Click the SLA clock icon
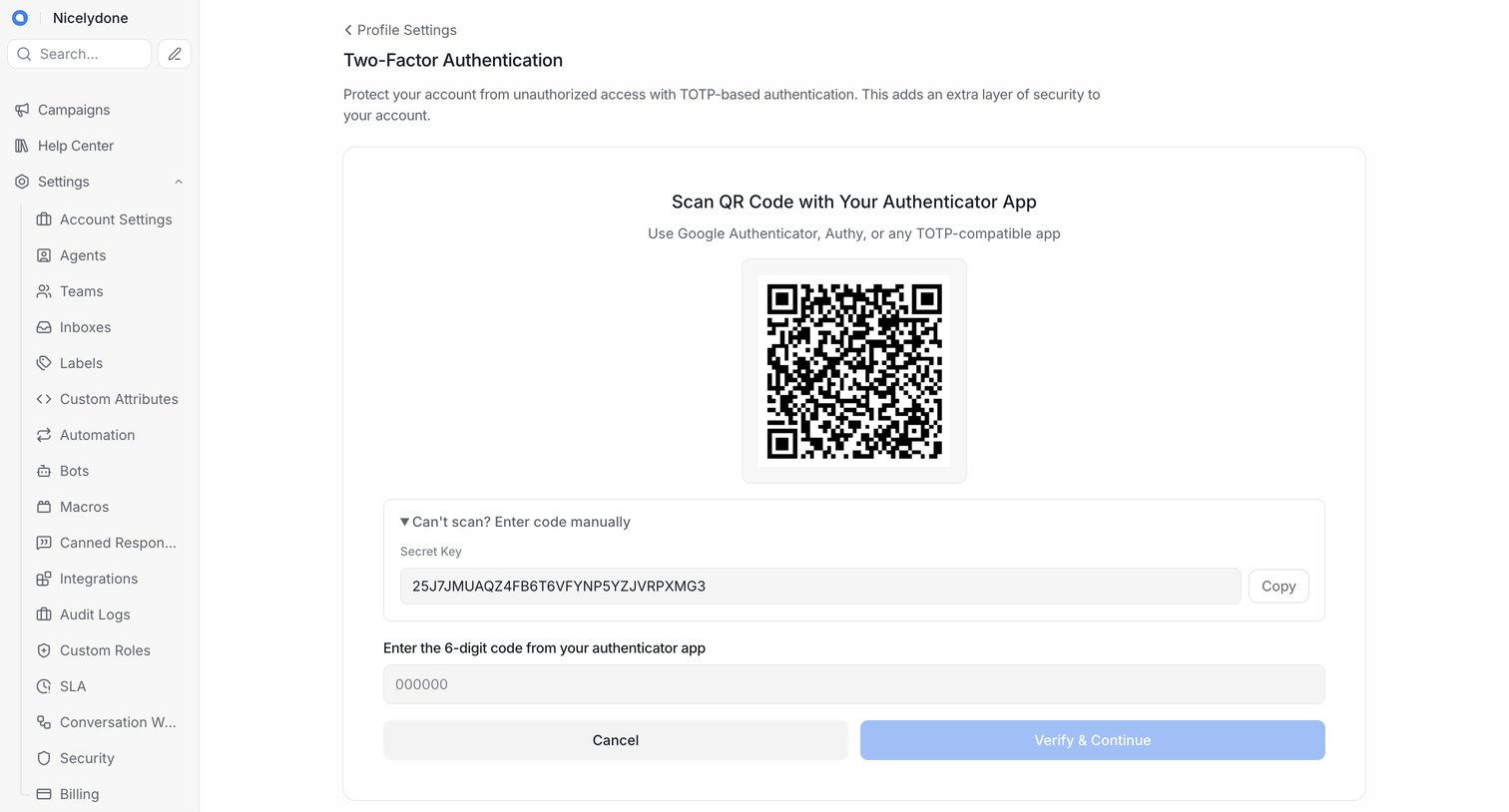This screenshot has height=812, width=1509. (x=44, y=686)
